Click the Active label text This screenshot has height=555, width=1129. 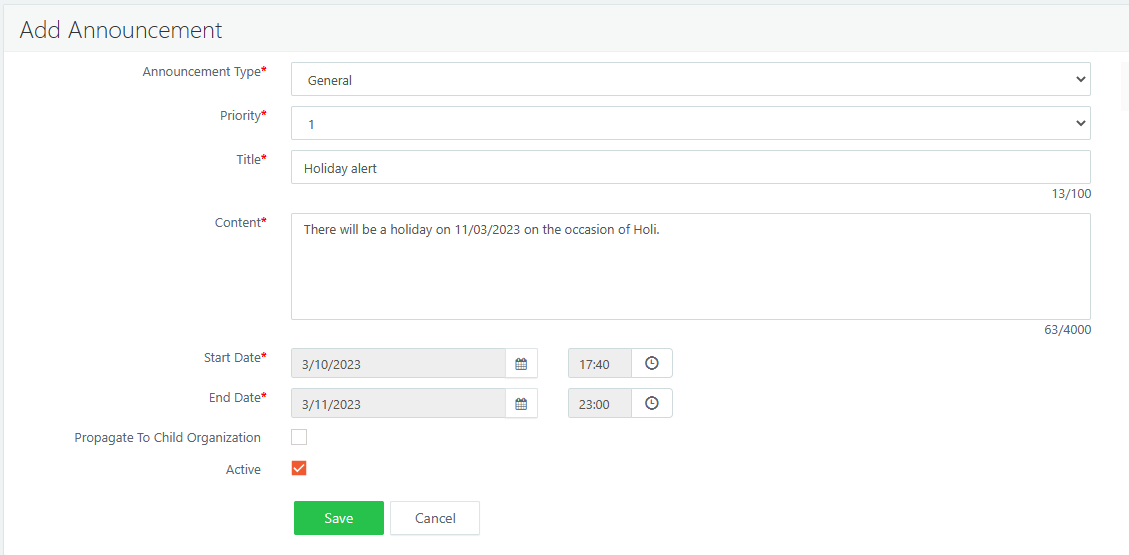243,470
